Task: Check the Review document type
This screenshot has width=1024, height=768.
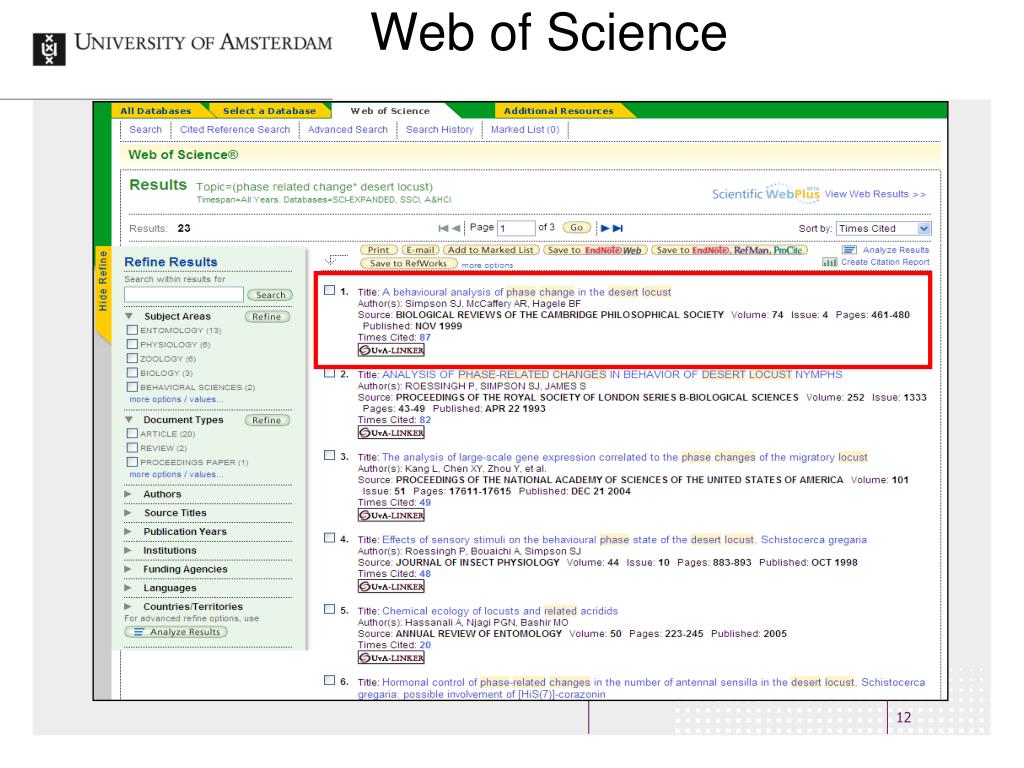Action: click(x=132, y=448)
